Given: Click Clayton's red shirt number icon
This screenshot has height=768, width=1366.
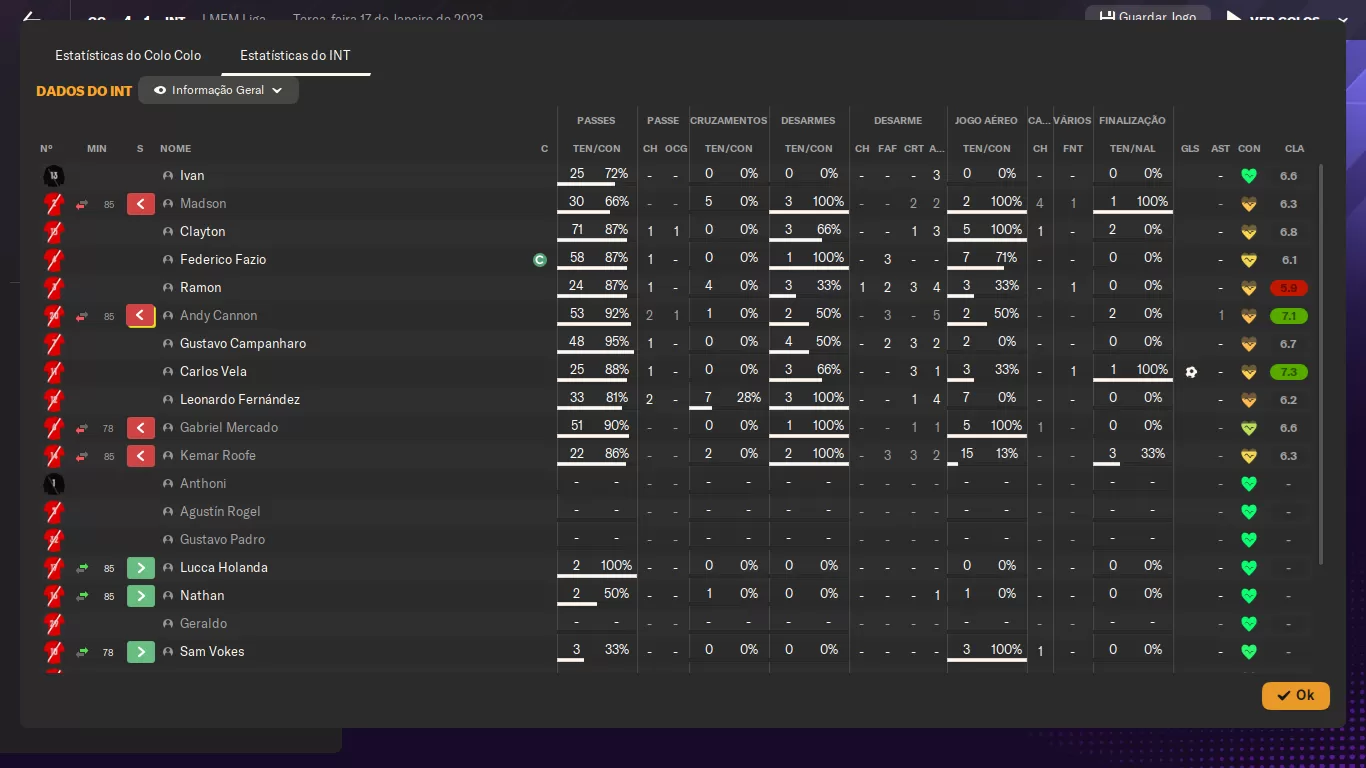Looking at the screenshot, I should [54, 232].
